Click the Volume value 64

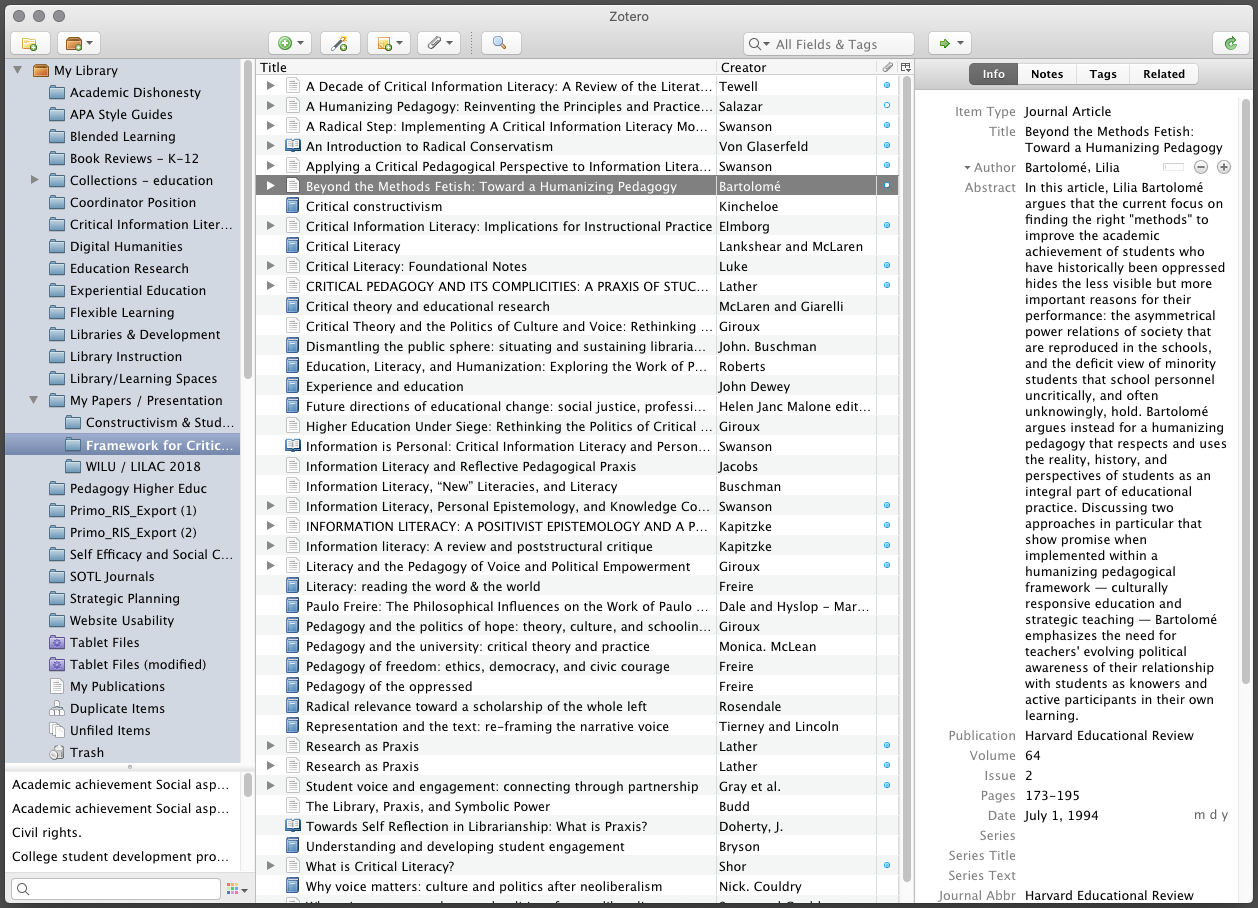tap(1033, 755)
